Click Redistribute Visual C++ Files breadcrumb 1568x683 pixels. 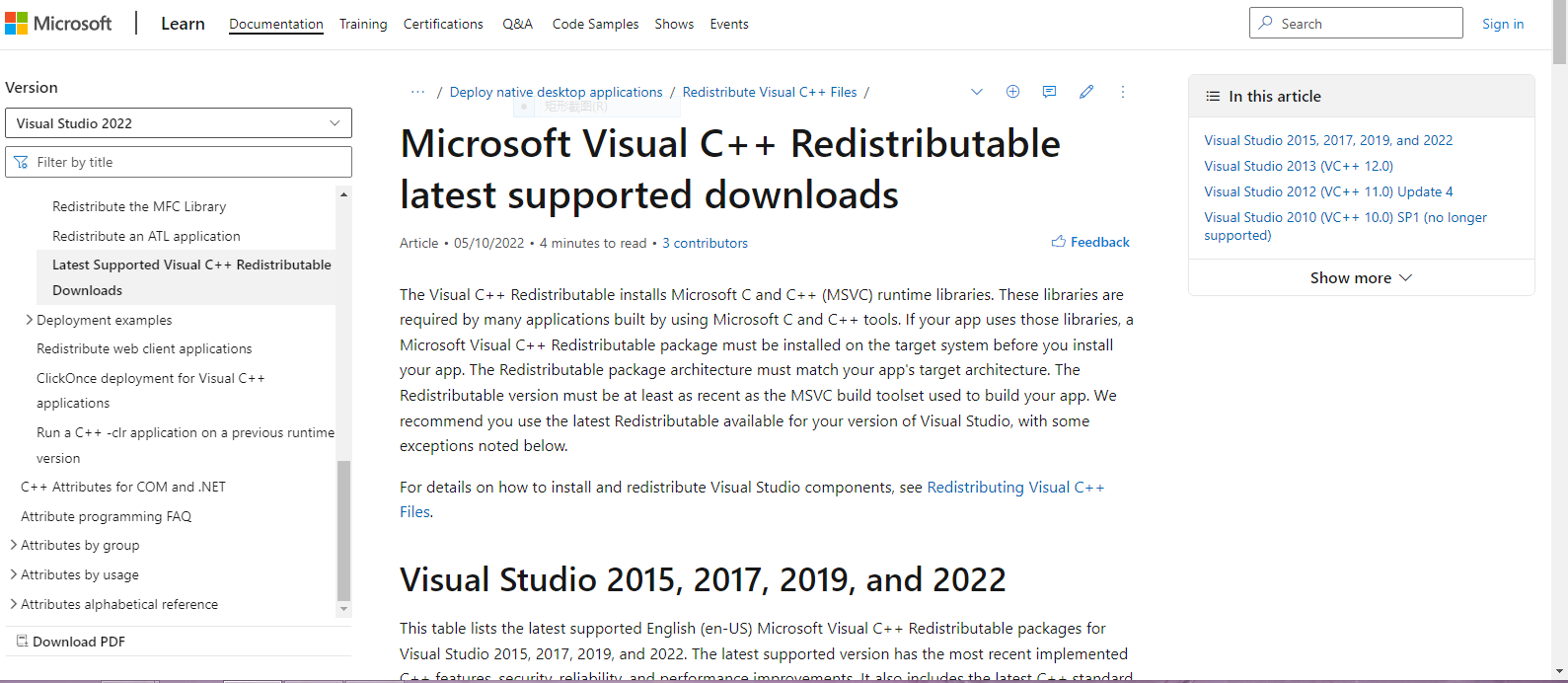pos(770,92)
